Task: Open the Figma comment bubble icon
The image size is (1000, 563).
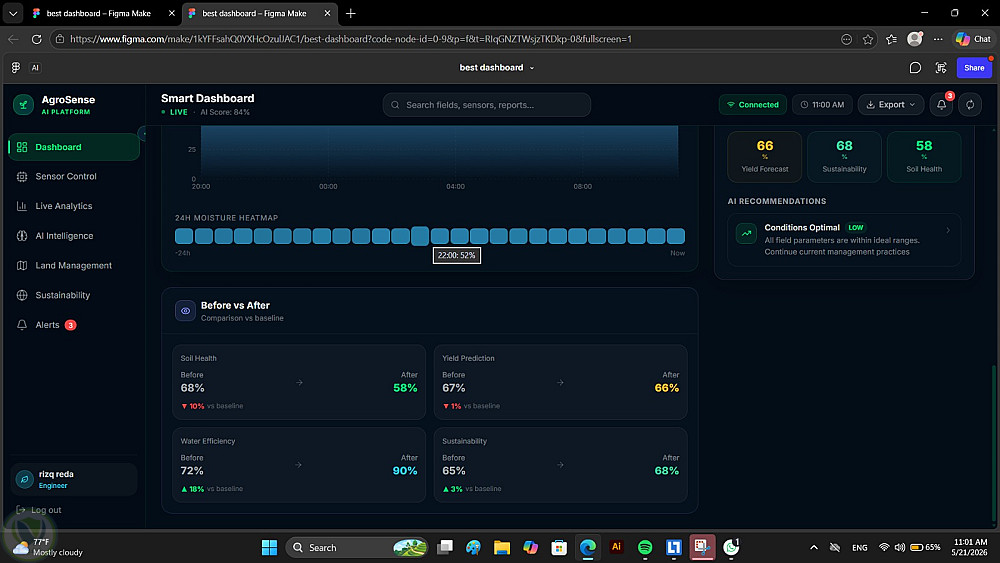Action: pos(915,68)
